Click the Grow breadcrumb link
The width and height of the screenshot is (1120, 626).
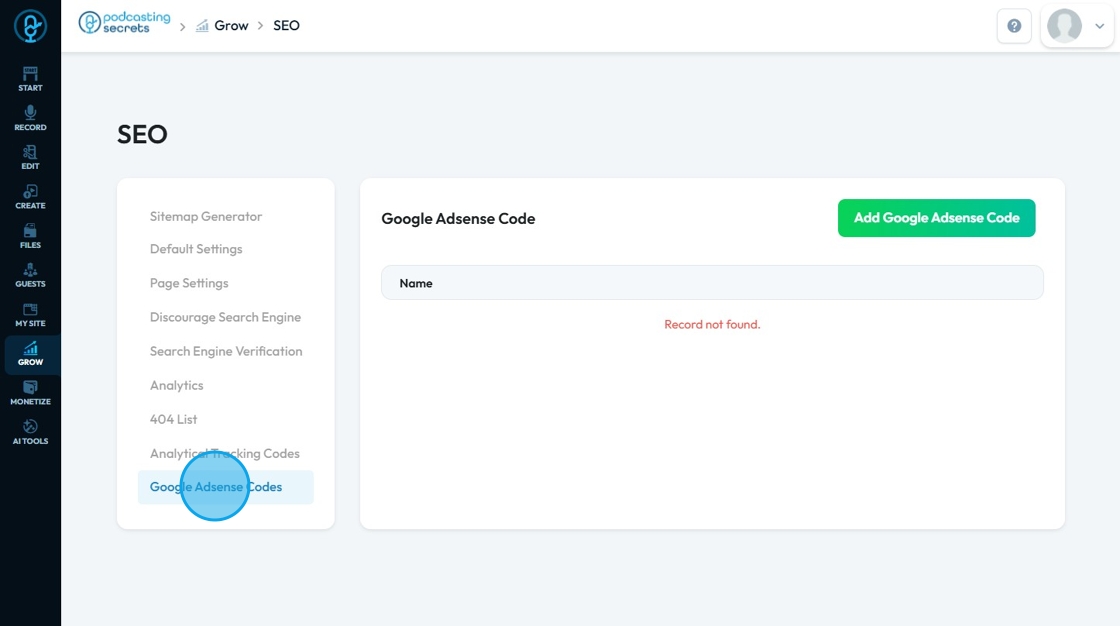(x=230, y=25)
